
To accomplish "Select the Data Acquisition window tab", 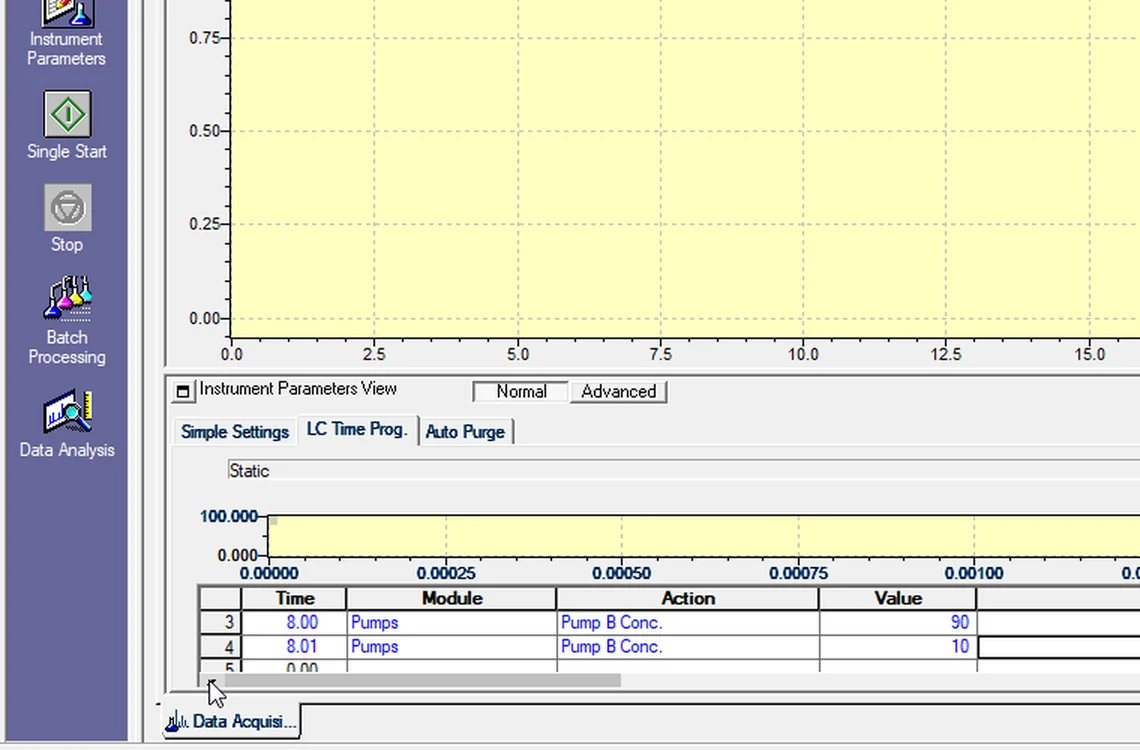I will click(x=231, y=721).
